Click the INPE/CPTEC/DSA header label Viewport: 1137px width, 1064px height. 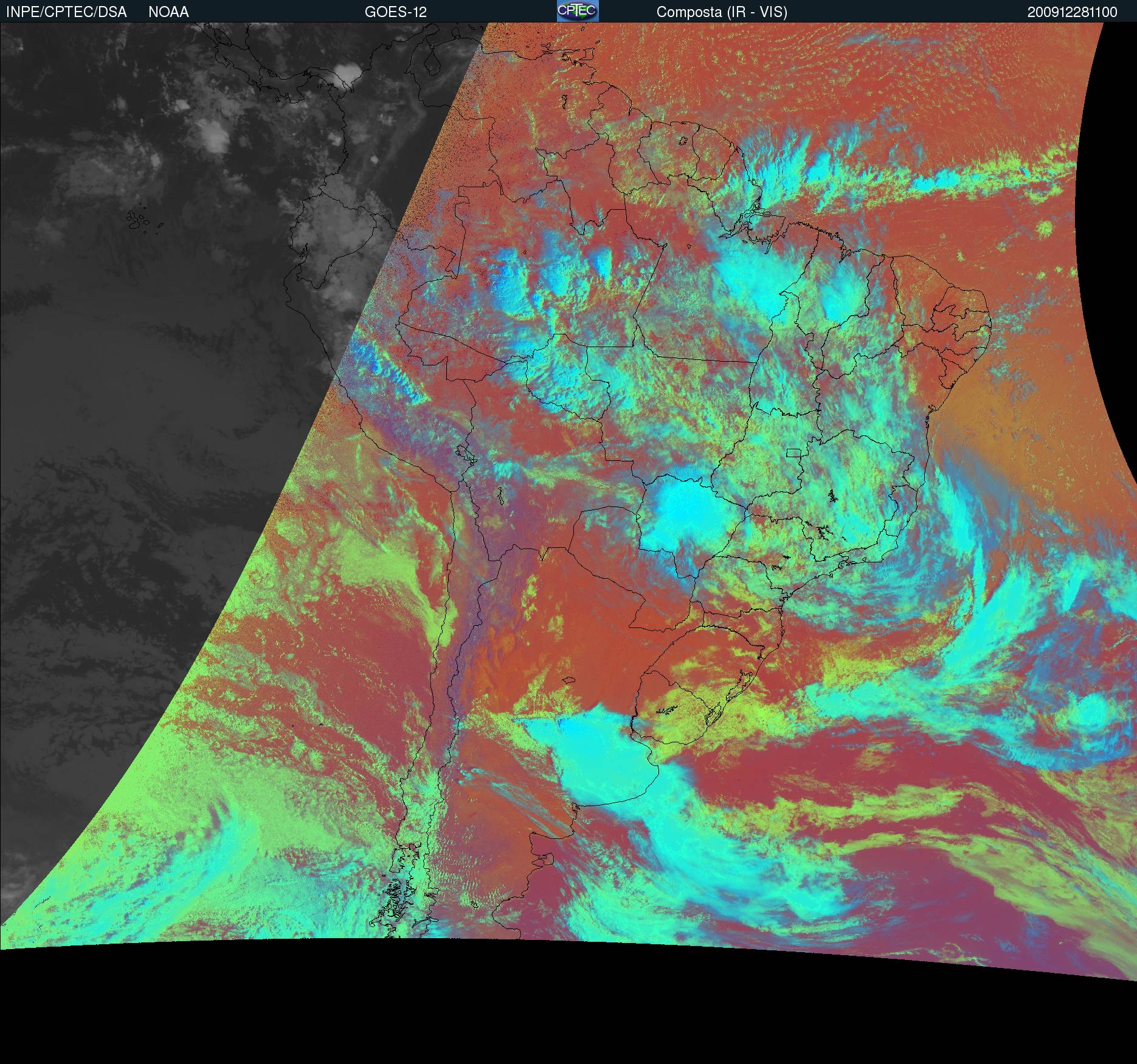point(66,12)
